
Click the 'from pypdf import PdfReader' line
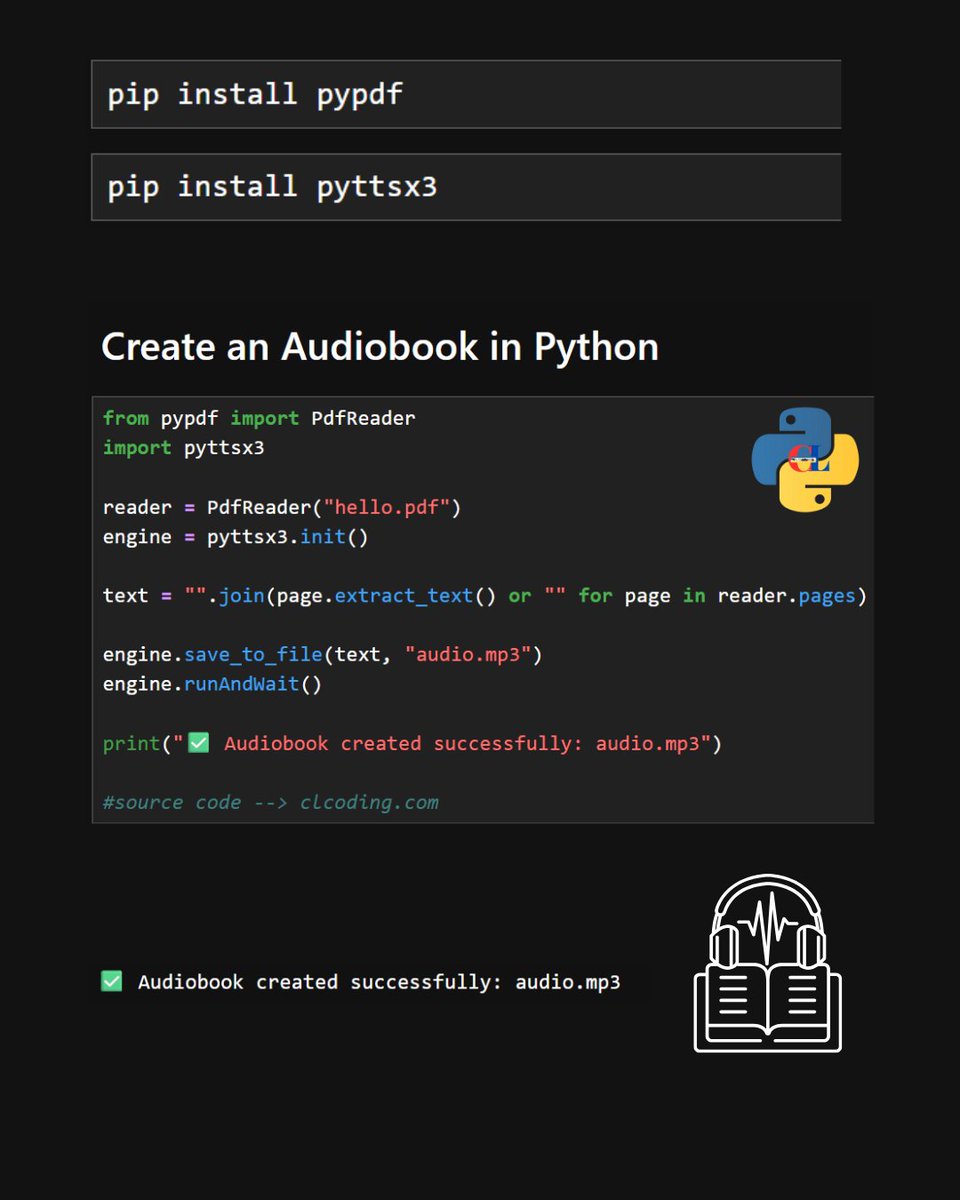259,418
